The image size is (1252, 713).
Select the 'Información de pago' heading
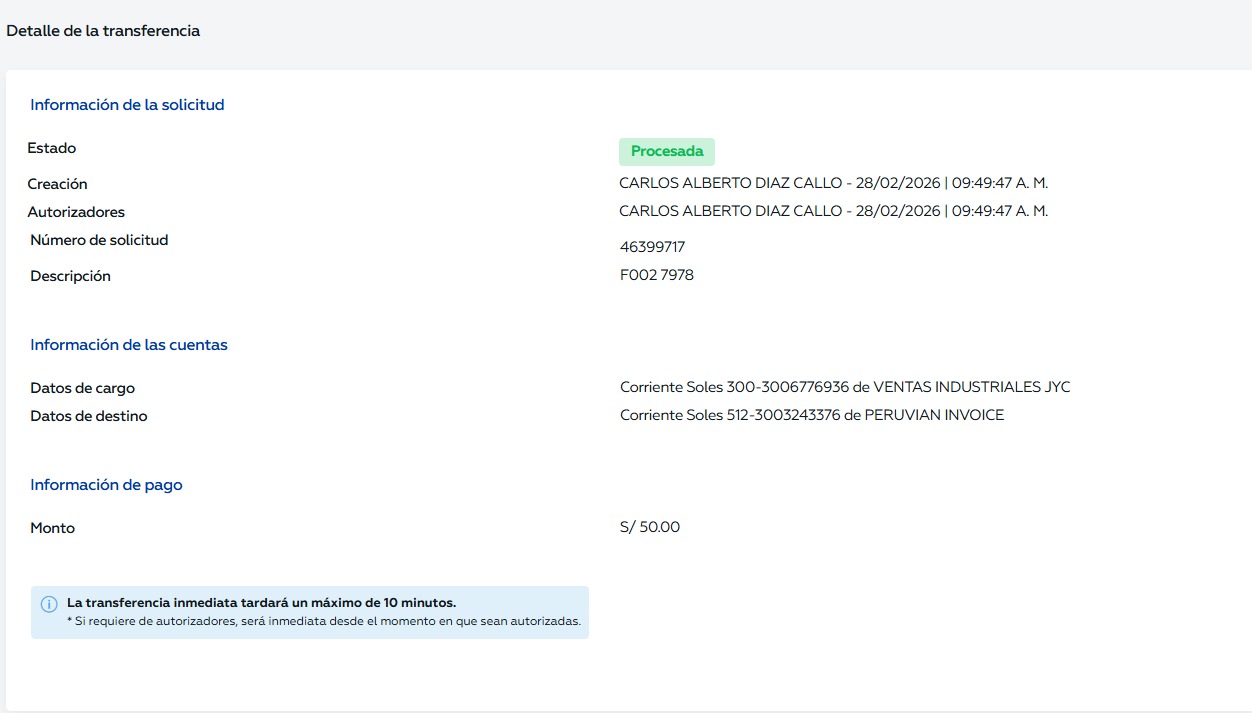[x=106, y=485]
